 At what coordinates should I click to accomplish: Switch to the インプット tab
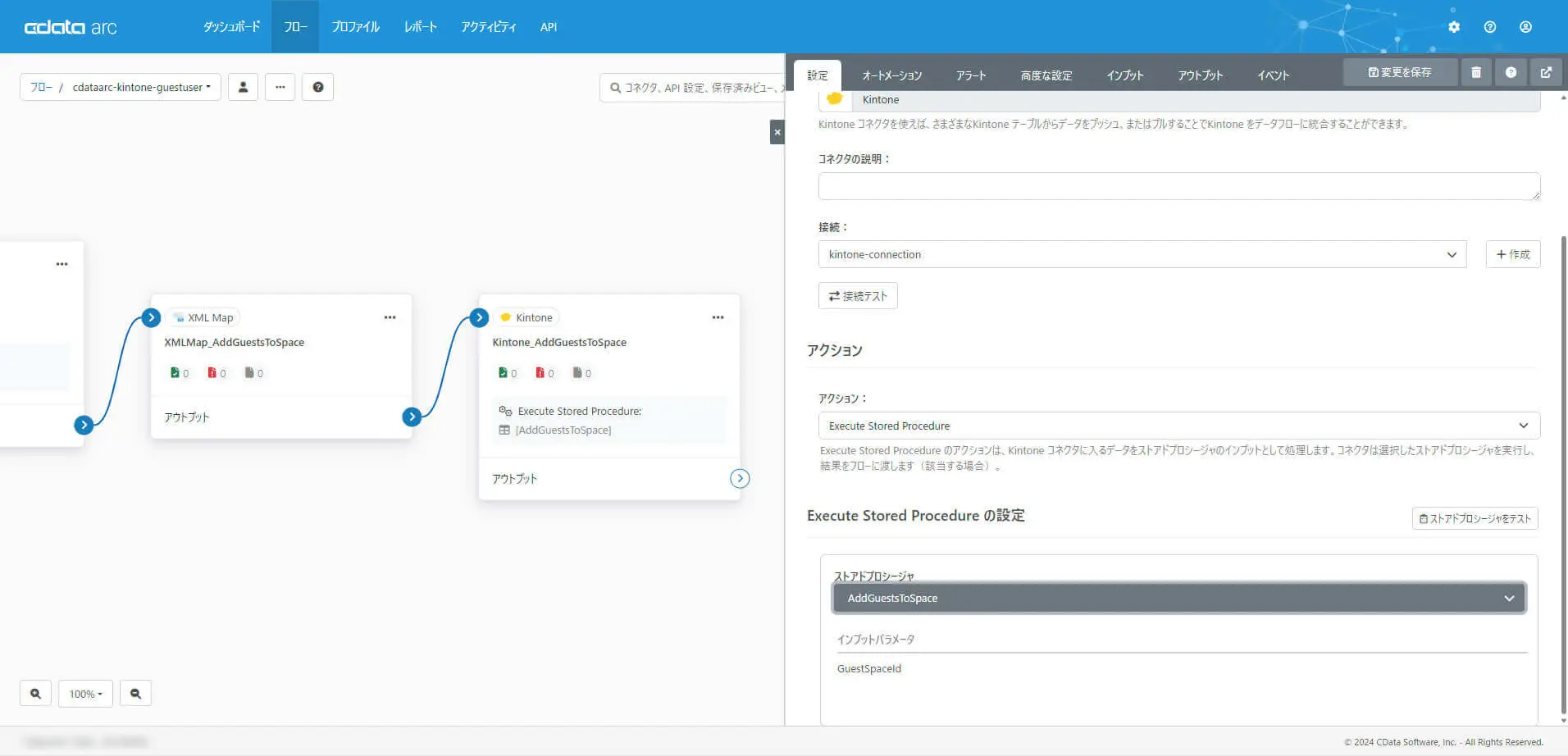pos(1124,75)
